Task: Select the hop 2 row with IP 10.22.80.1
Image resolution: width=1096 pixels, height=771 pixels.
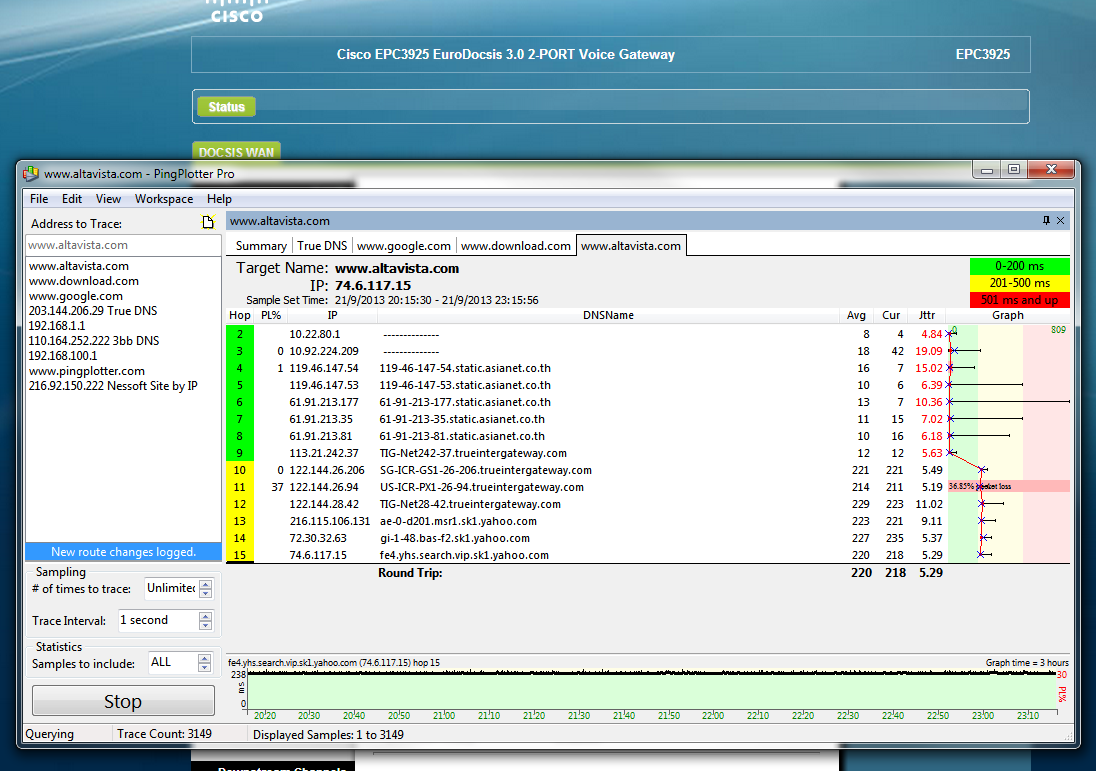Action: (x=648, y=334)
